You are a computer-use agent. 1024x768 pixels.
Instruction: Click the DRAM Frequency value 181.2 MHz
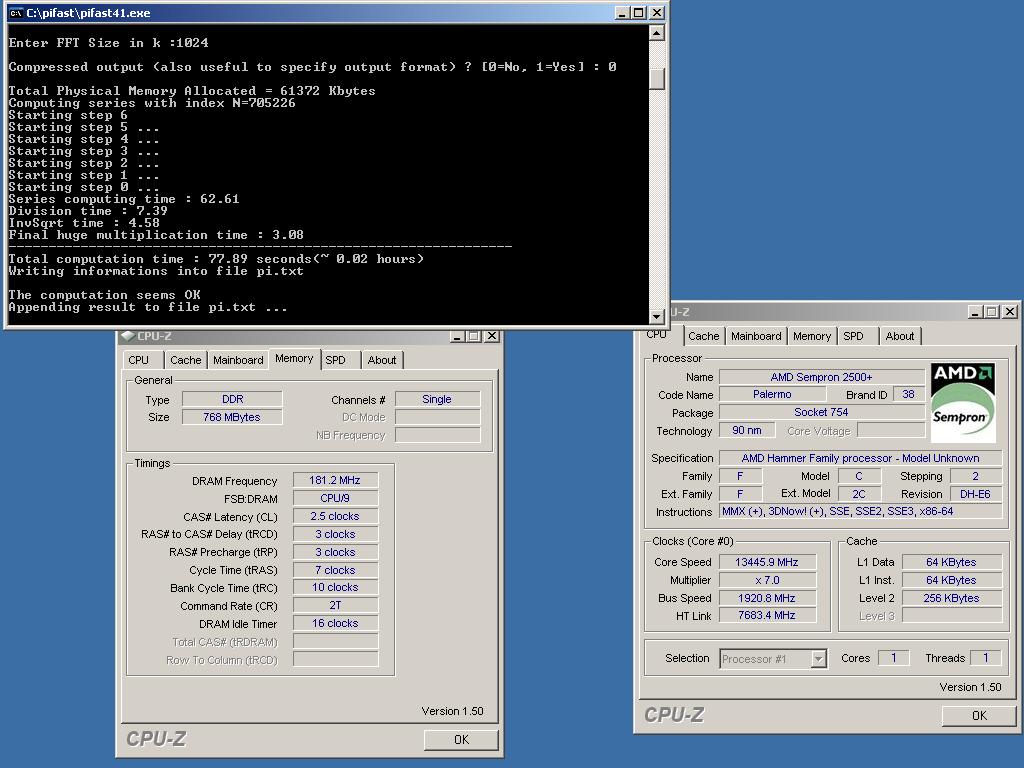click(x=335, y=480)
